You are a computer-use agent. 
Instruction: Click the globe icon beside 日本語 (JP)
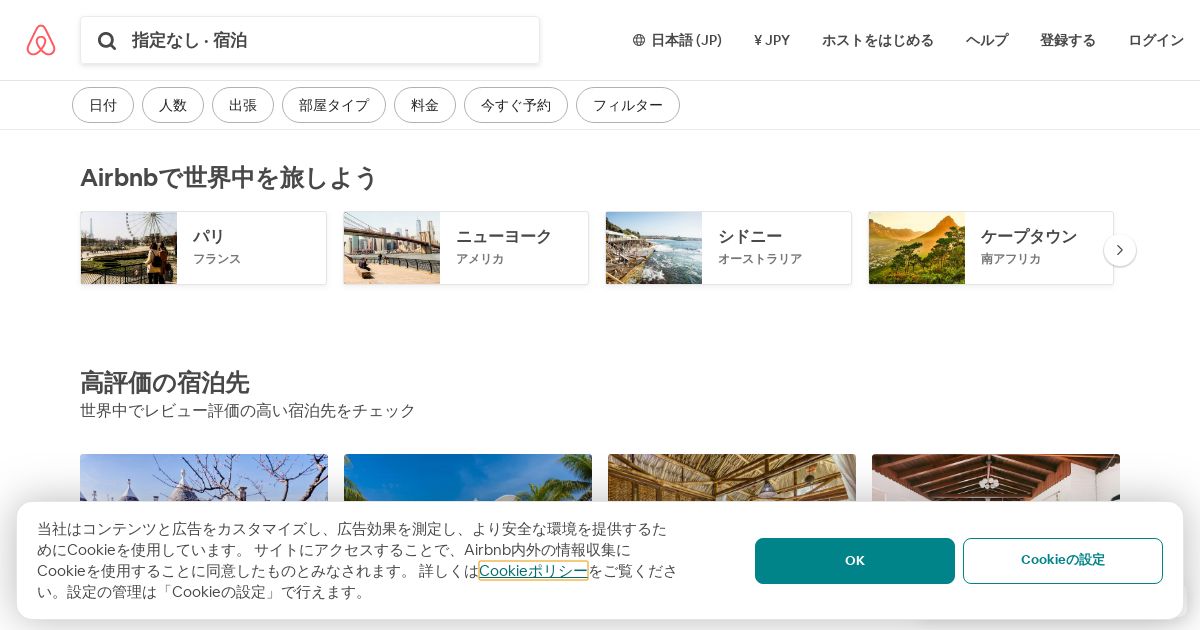[639, 40]
